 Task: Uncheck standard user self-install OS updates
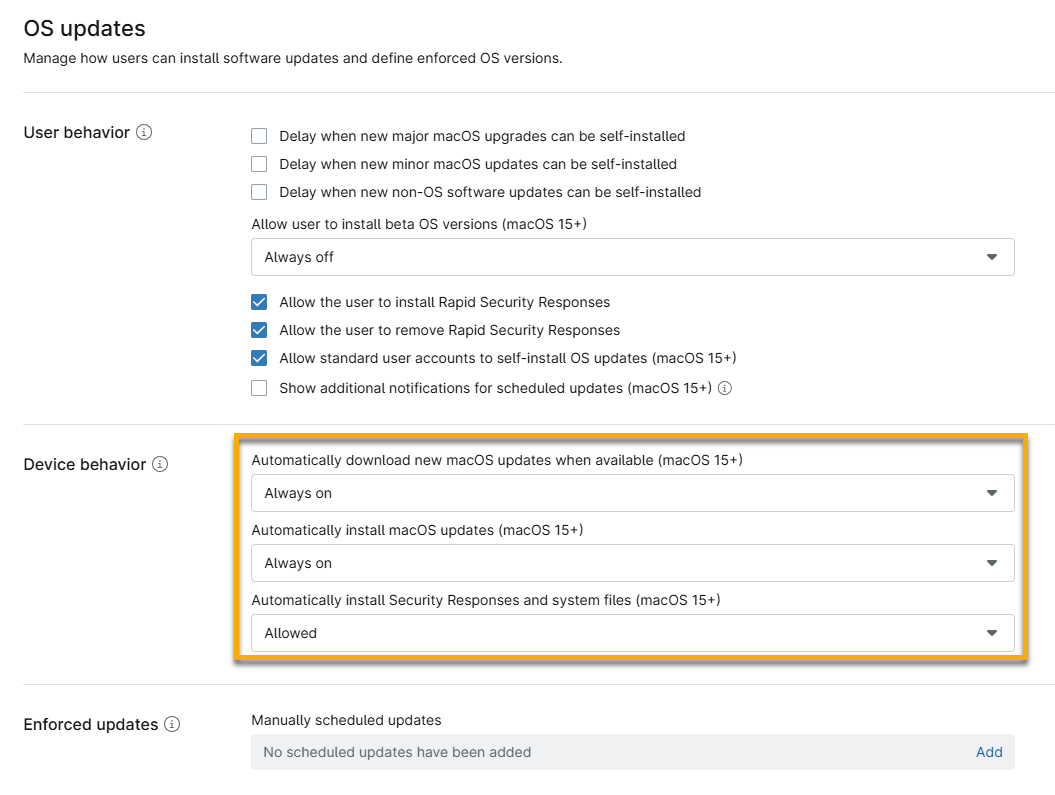(x=259, y=358)
